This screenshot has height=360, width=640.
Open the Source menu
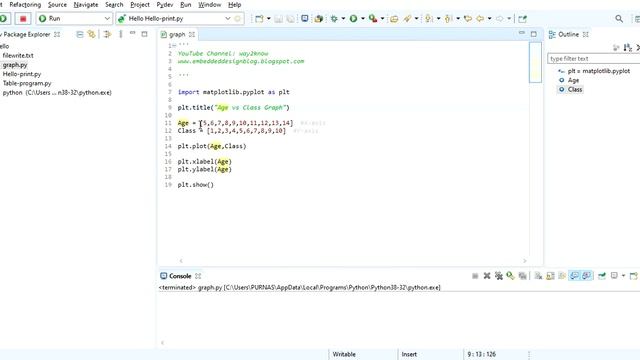57,5
